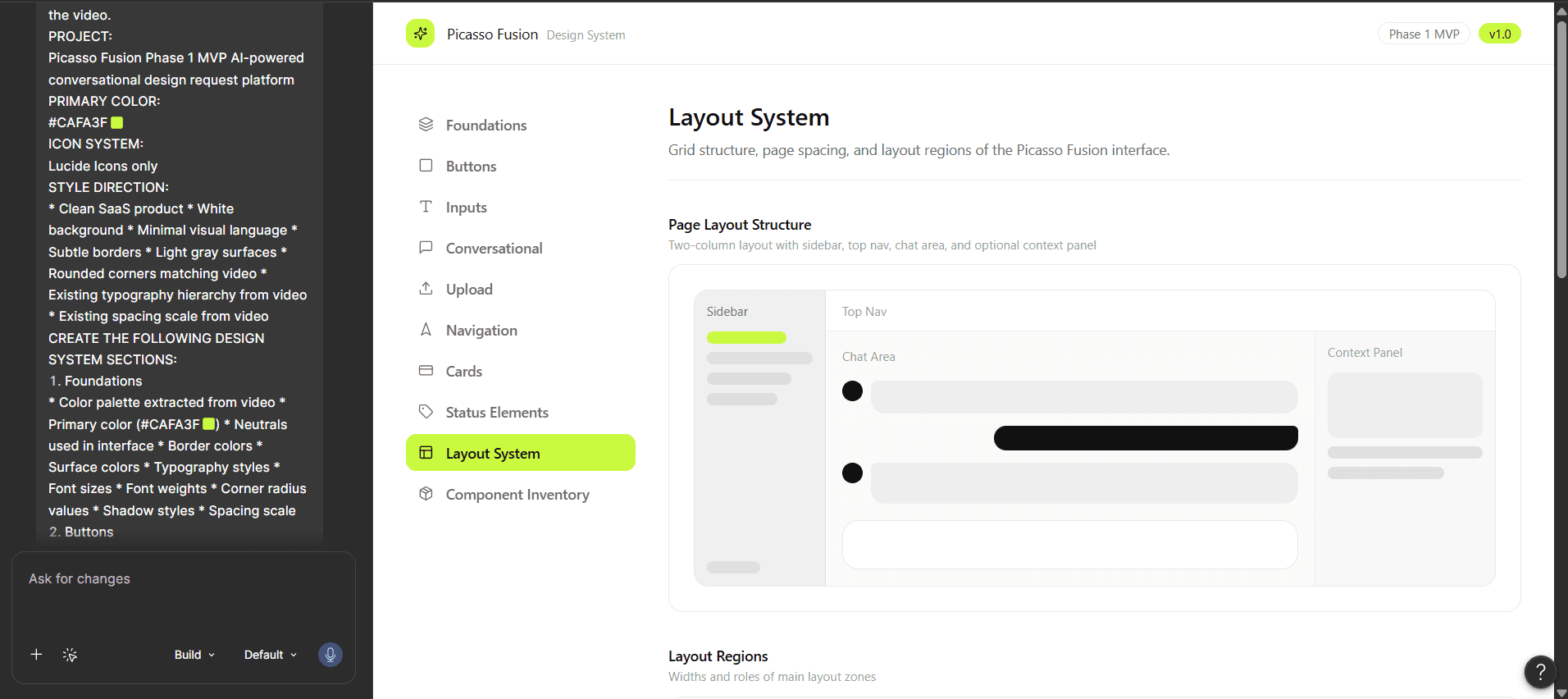Click the Inputs type icon
Viewport: 1568px width, 699px height.
click(x=426, y=206)
